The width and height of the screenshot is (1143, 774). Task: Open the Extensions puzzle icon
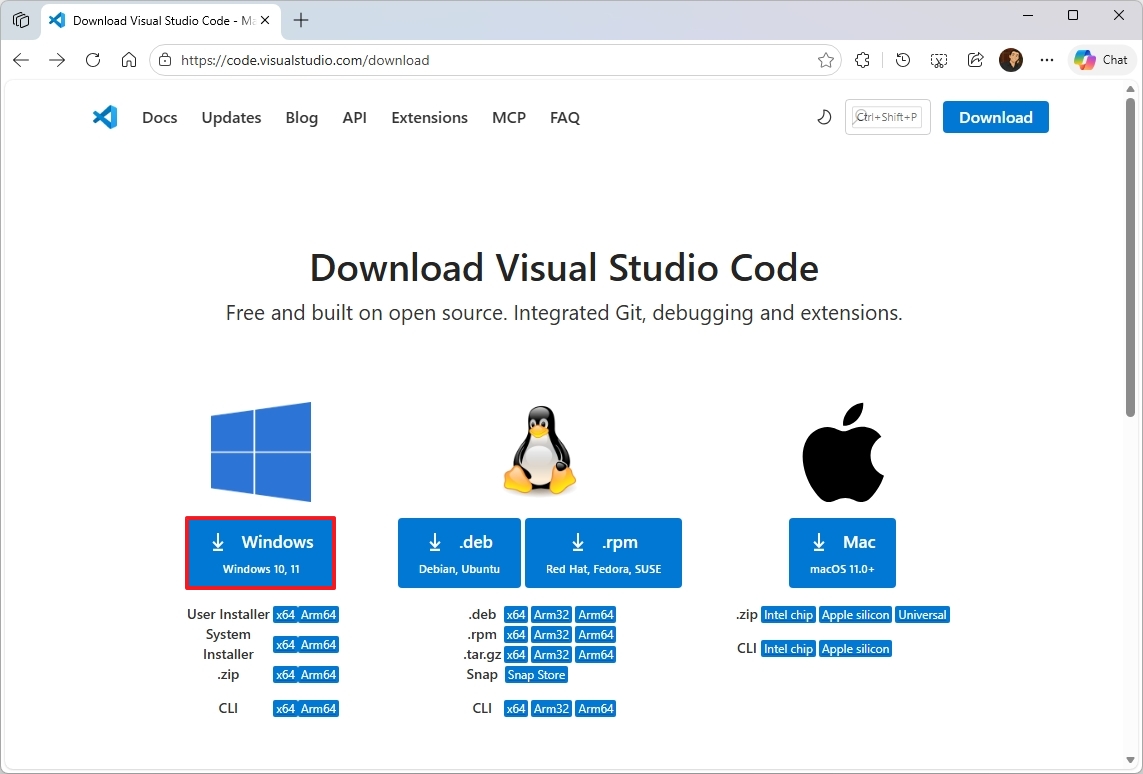click(862, 60)
